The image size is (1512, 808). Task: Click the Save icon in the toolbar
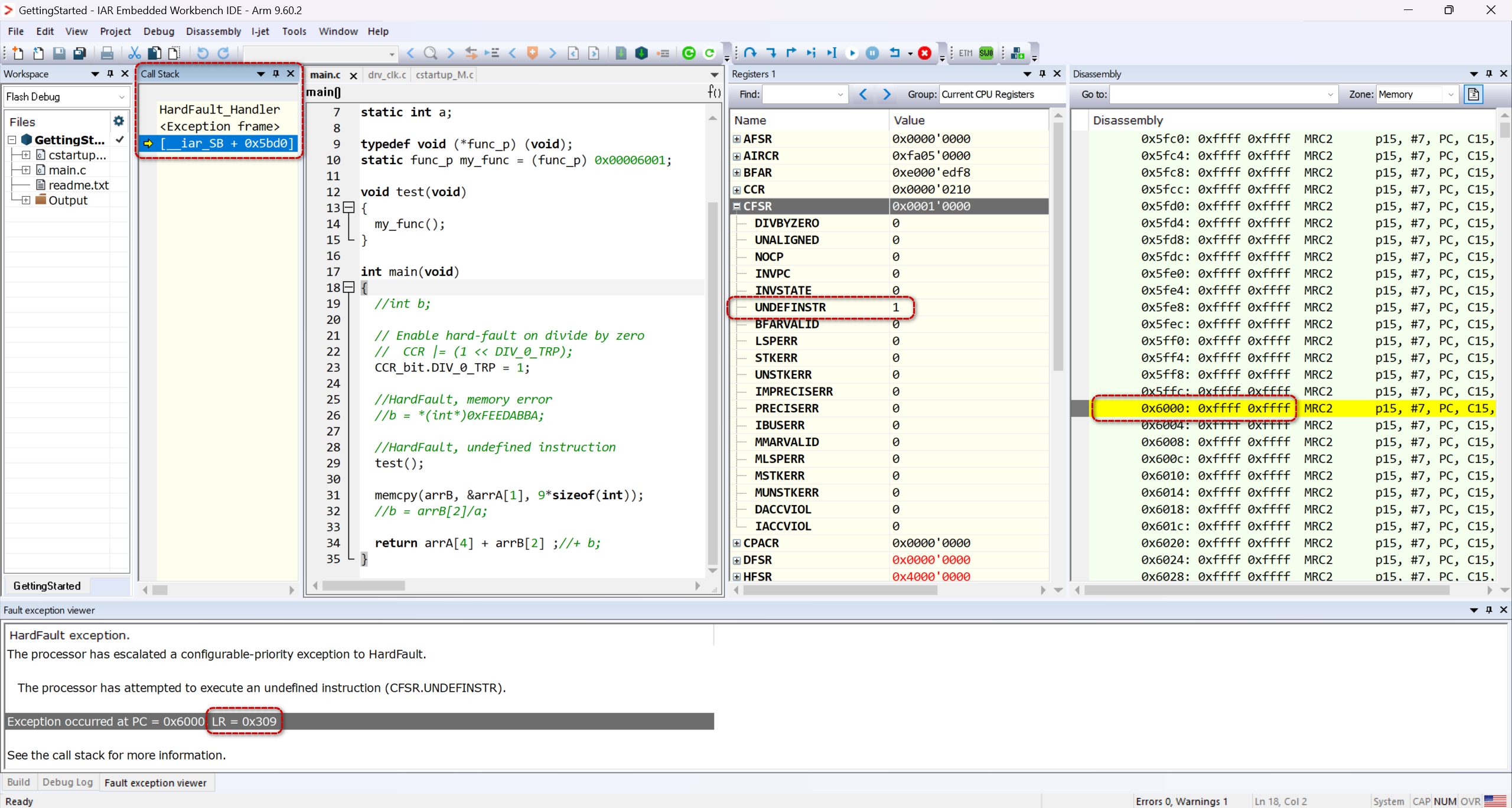(x=58, y=53)
